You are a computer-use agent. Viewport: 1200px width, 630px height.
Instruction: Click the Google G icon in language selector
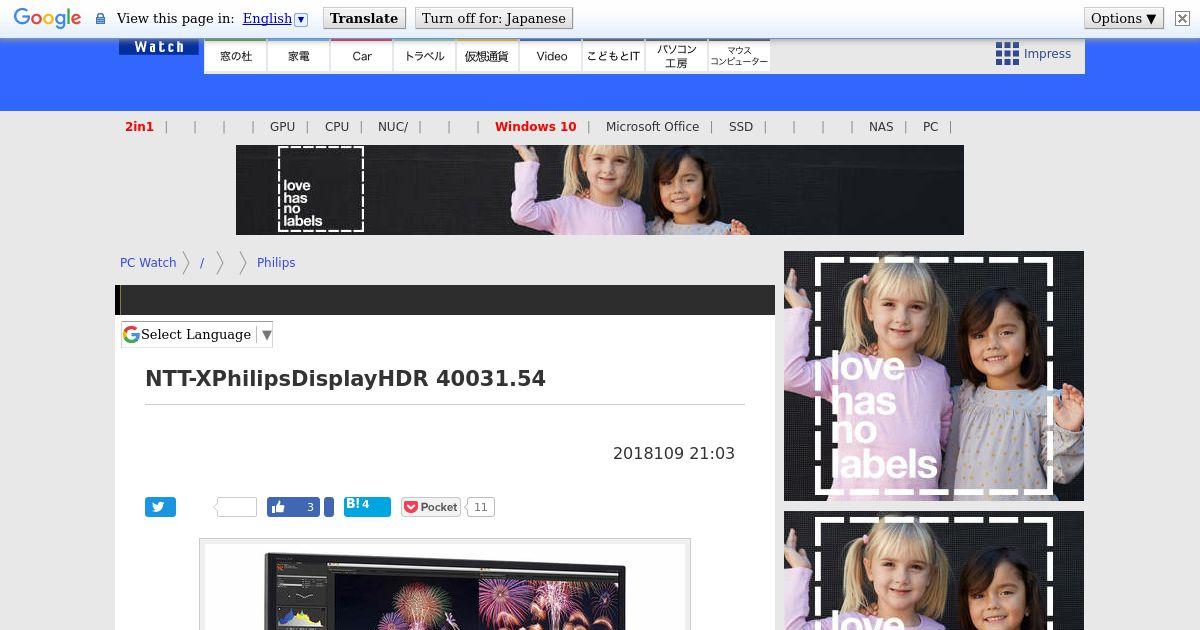[131, 335]
